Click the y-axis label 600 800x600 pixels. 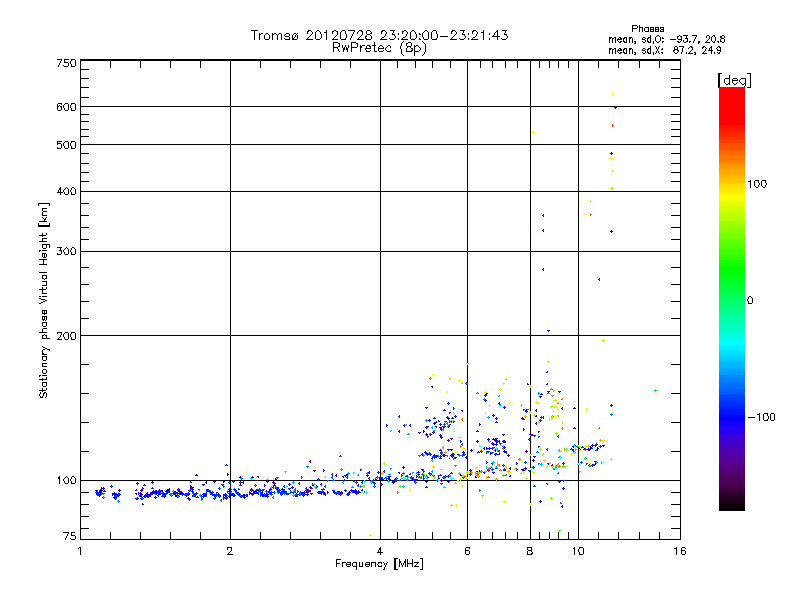66,107
